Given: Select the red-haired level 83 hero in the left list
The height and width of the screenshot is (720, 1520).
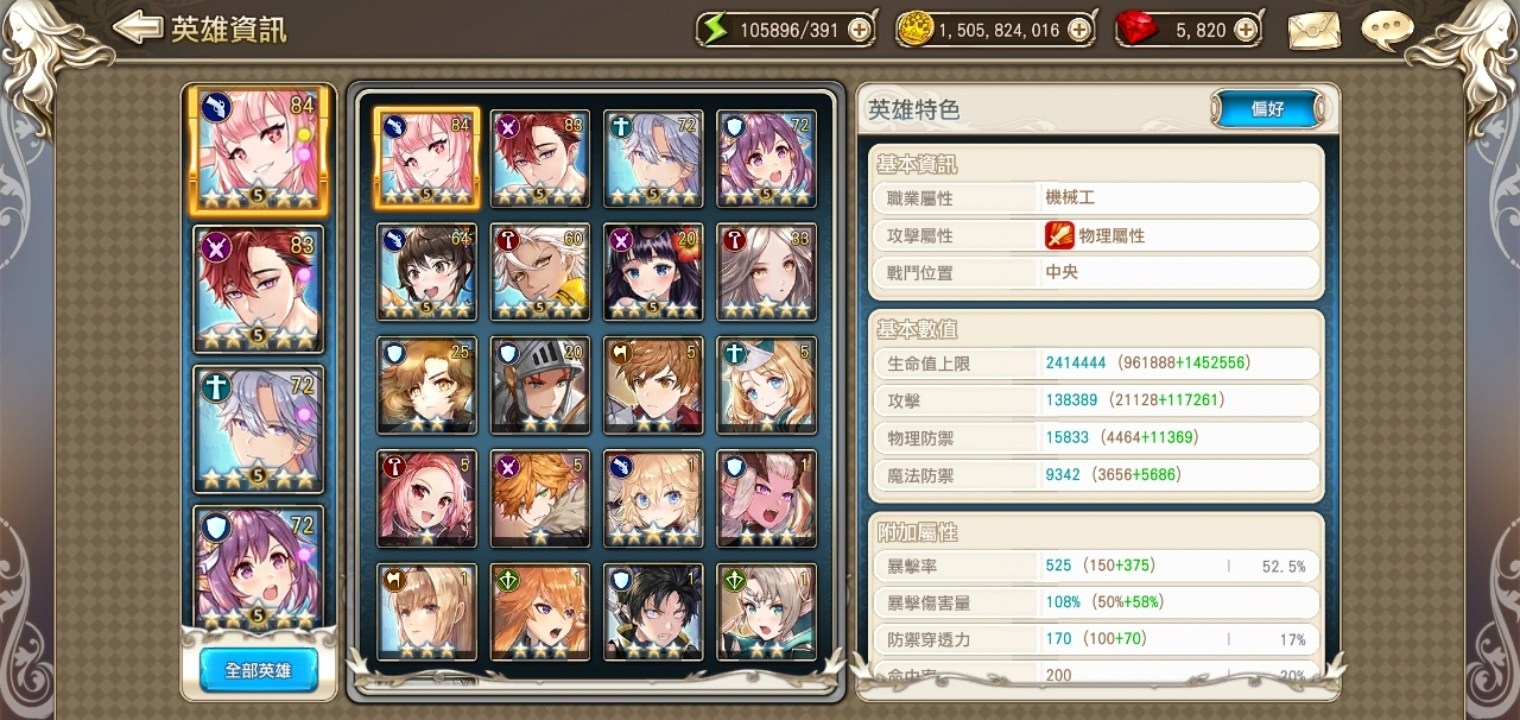Looking at the screenshot, I should [x=258, y=289].
